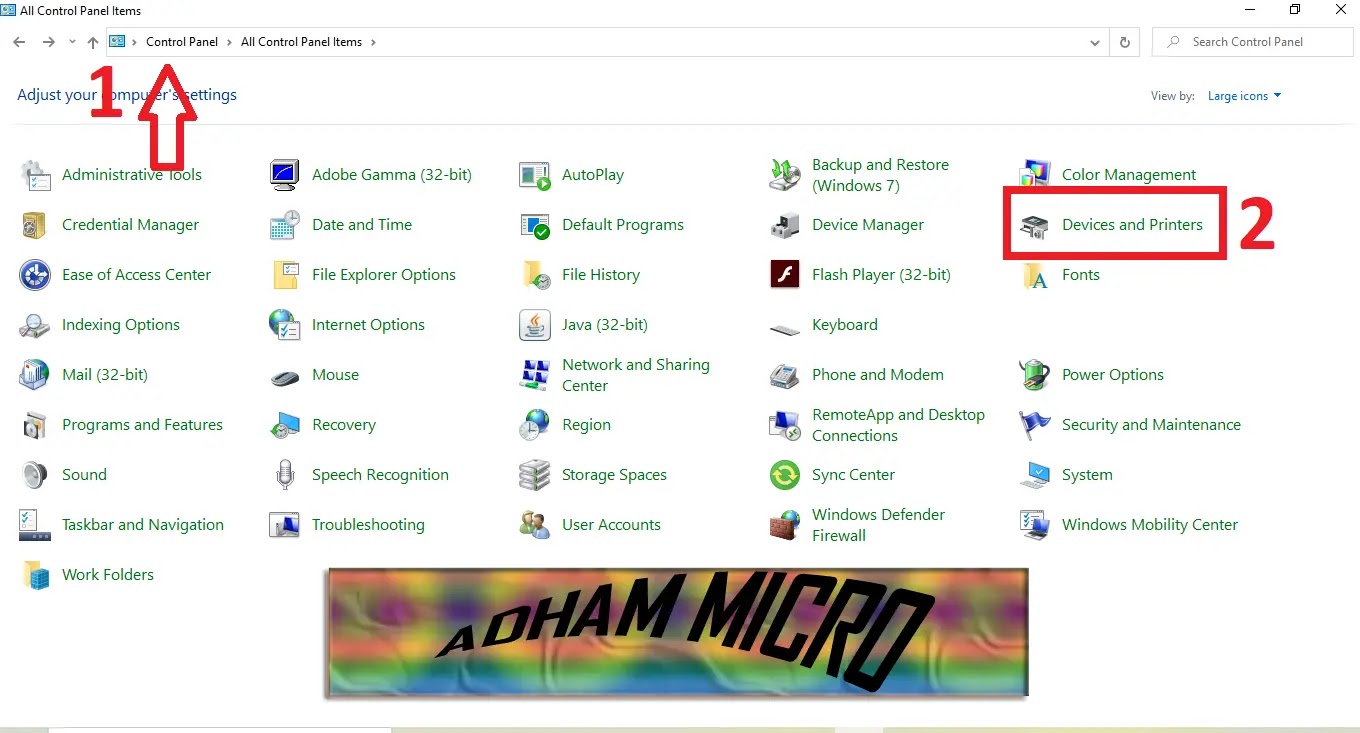The height and width of the screenshot is (733, 1360).
Task: Open the recent locations dropdown arrow
Action: [x=72, y=42]
